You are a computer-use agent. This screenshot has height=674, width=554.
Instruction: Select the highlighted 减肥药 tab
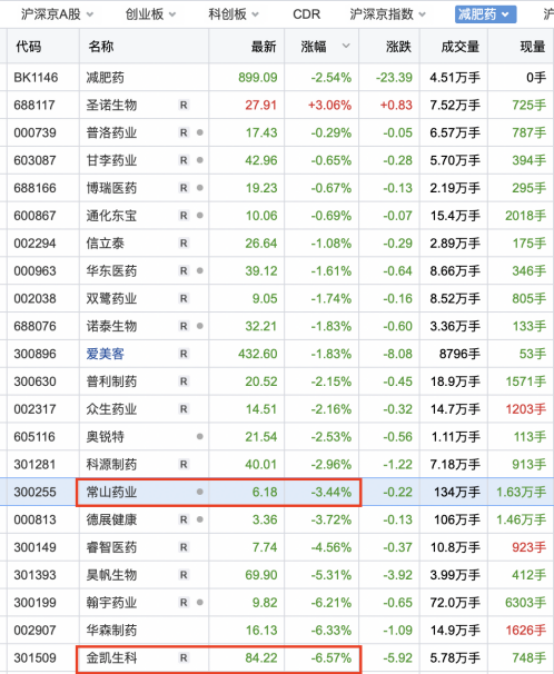(x=486, y=14)
